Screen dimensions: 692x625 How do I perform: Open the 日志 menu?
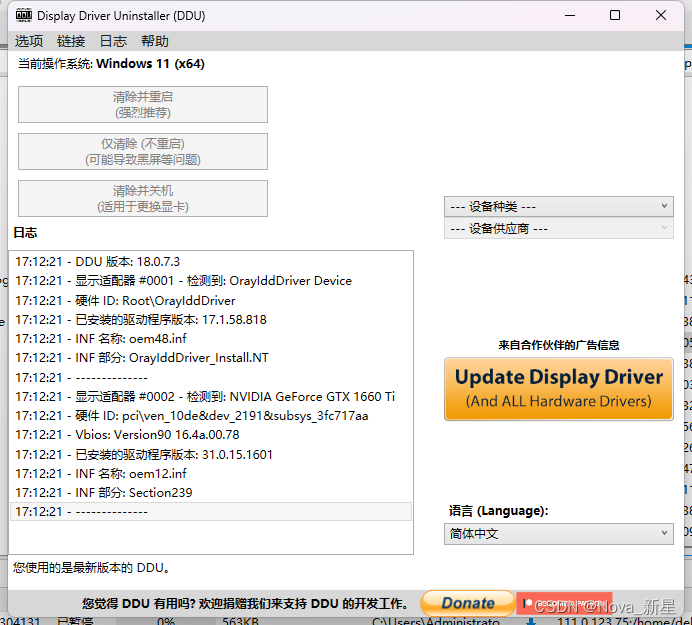pos(113,41)
